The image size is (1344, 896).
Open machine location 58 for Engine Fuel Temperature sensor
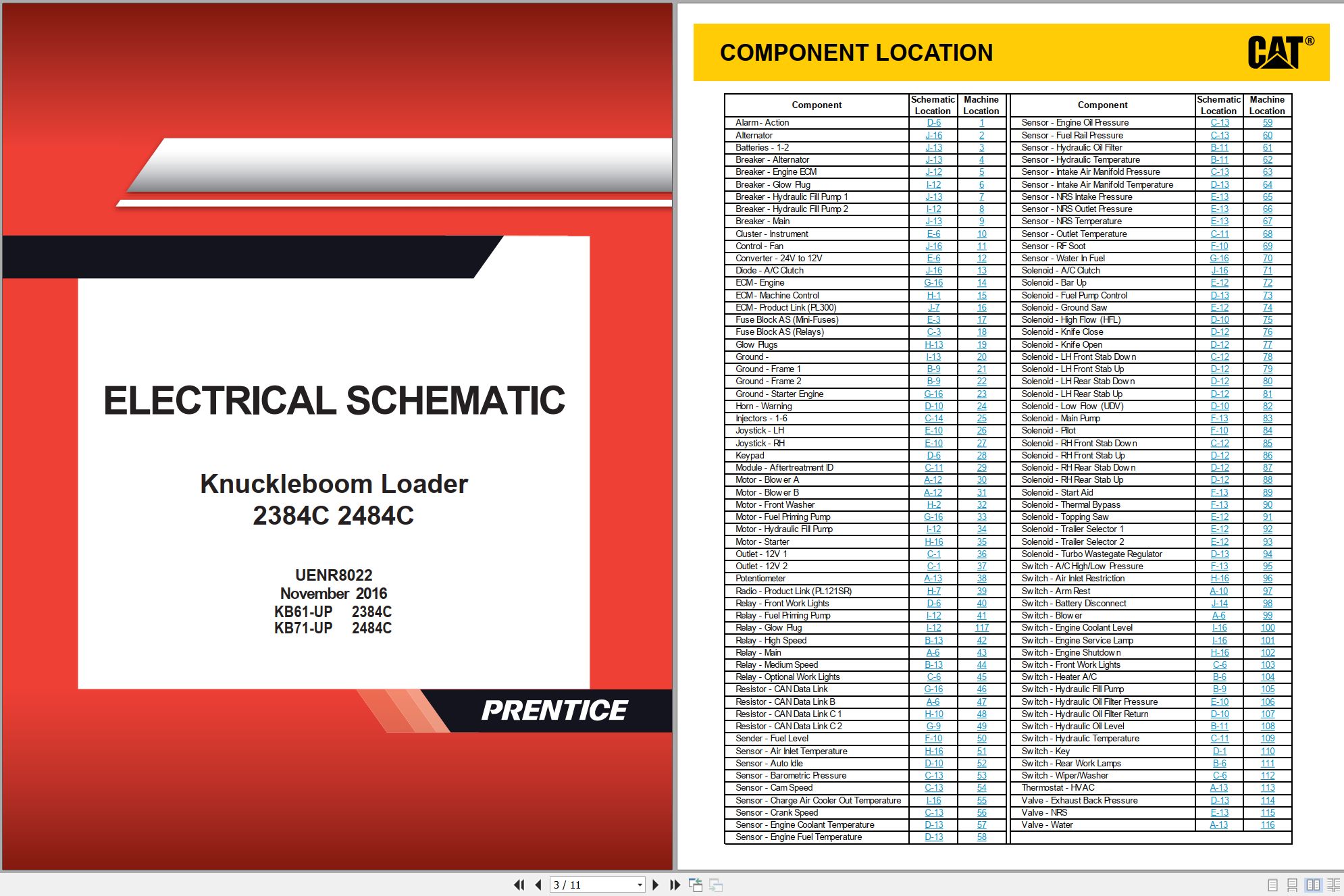point(981,837)
